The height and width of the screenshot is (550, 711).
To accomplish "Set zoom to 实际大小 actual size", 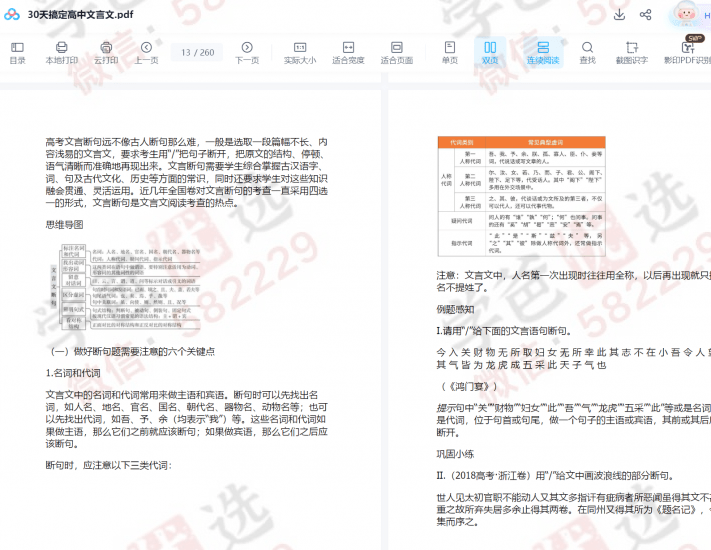I will [300, 53].
